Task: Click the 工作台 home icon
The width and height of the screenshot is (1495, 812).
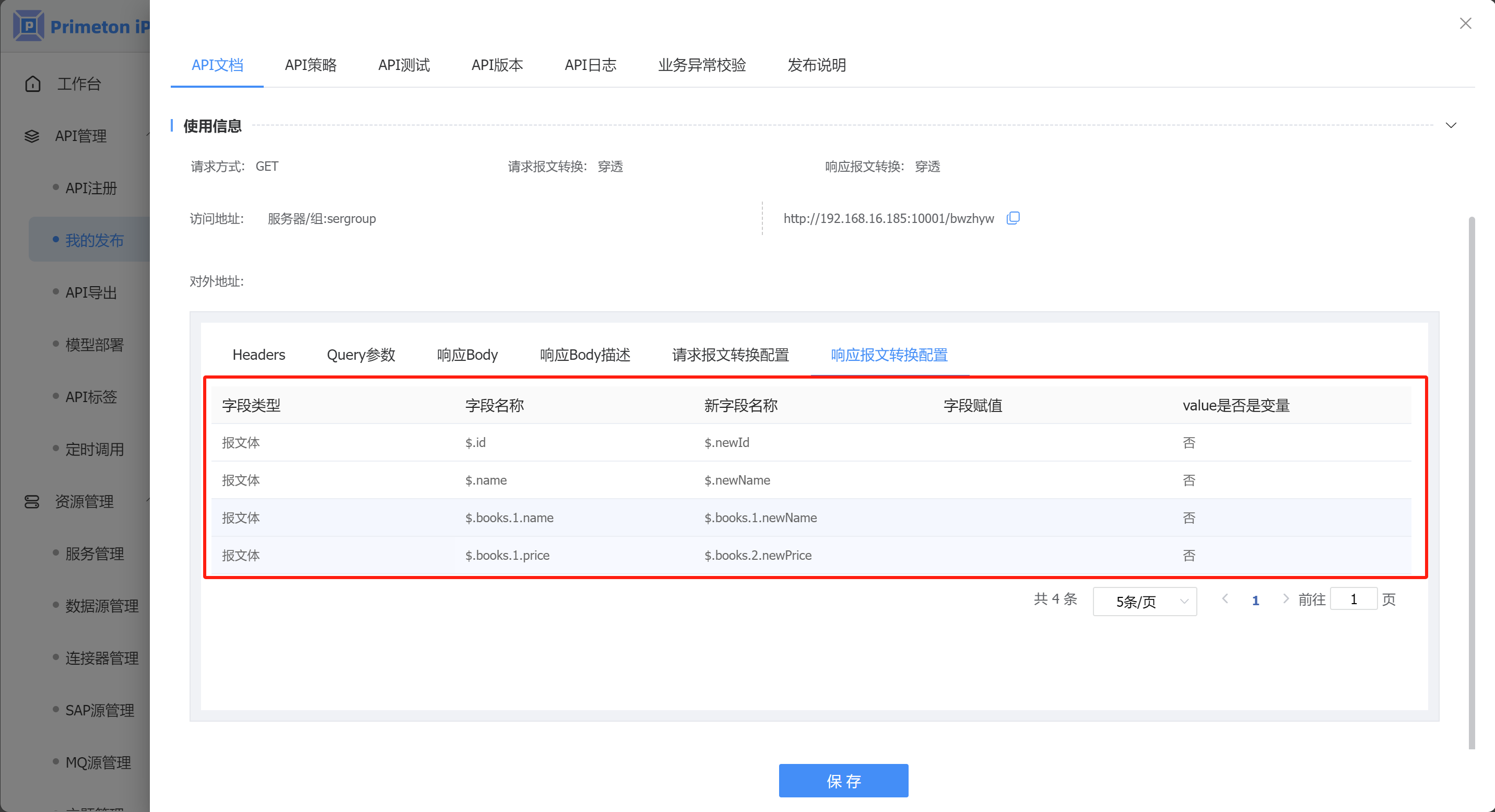Action: tap(33, 84)
